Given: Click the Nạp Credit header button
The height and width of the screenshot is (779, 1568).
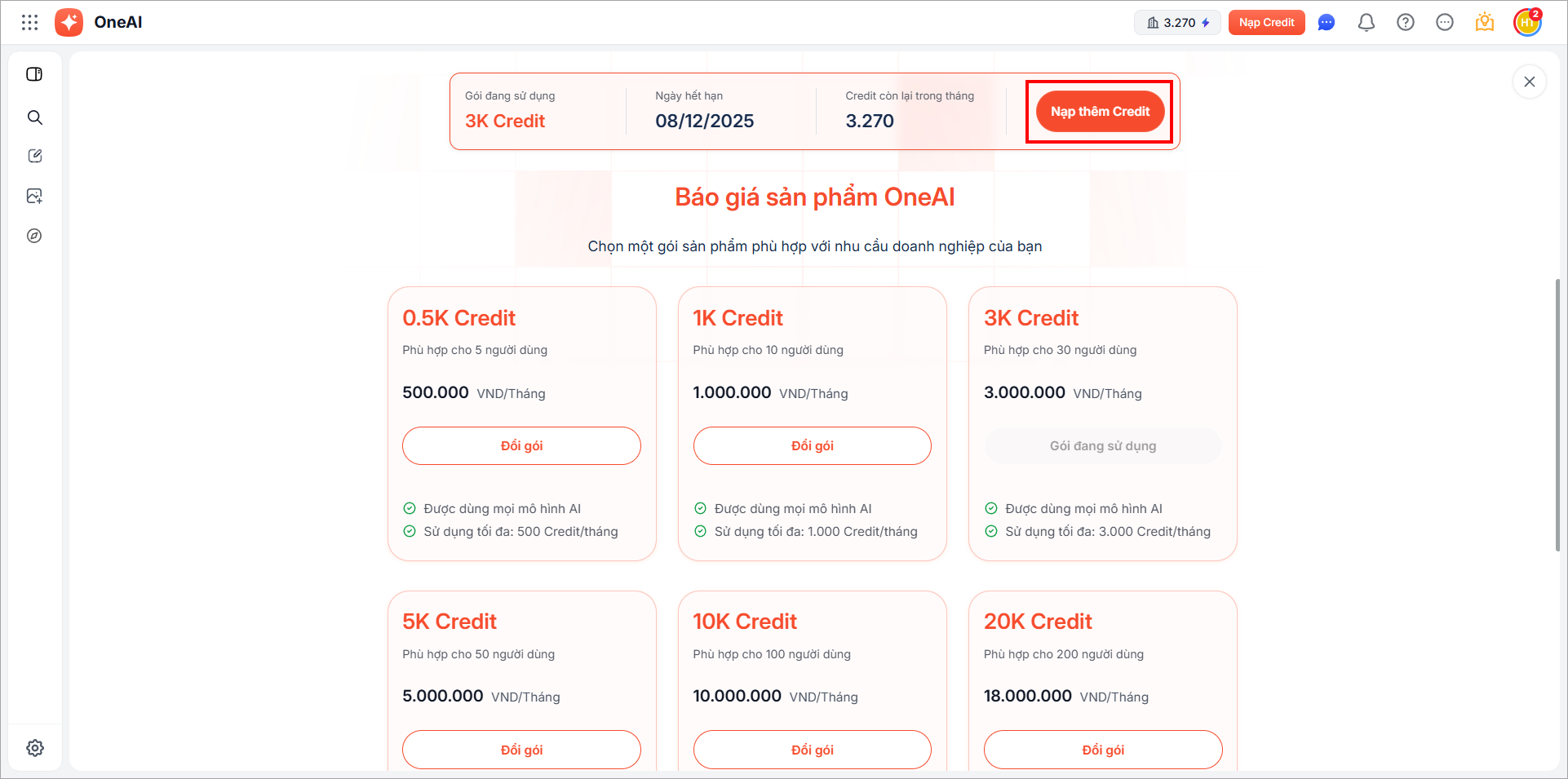Looking at the screenshot, I should tap(1266, 23).
